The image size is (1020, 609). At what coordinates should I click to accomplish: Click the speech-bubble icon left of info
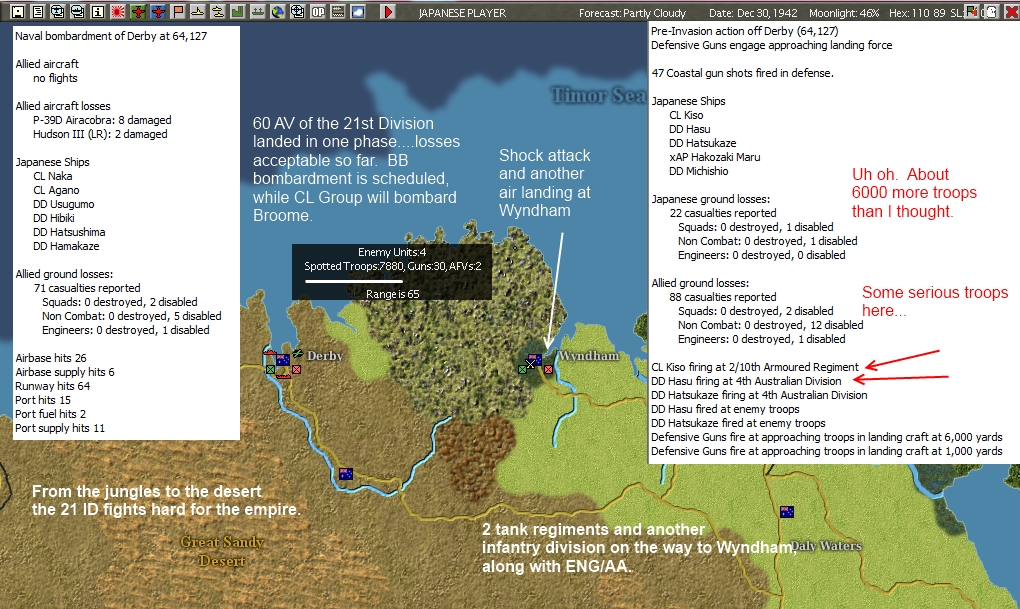[77, 12]
